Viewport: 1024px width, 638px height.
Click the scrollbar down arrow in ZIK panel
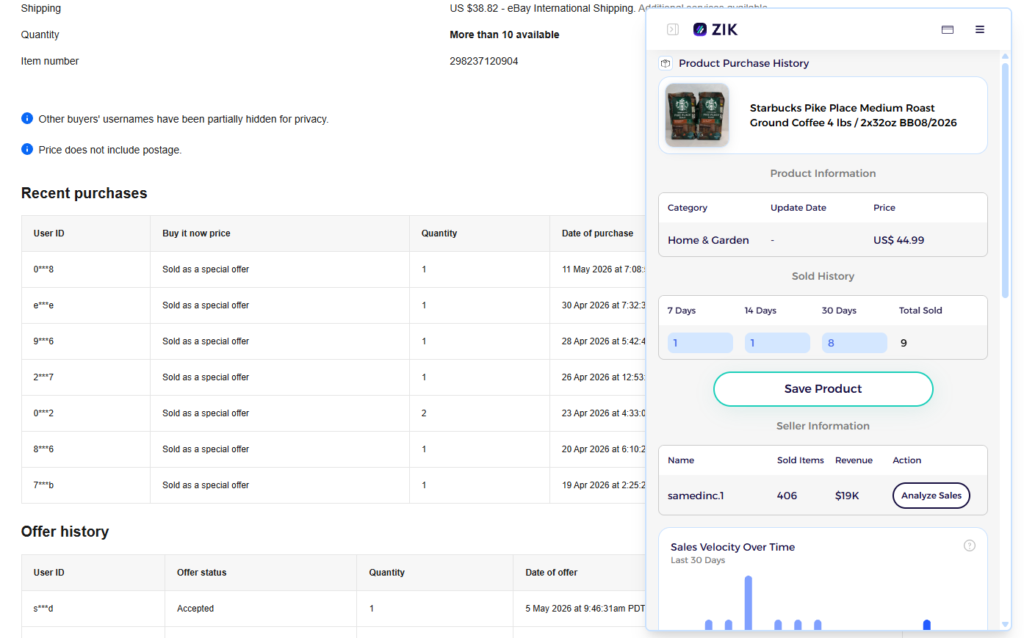(x=1006, y=625)
